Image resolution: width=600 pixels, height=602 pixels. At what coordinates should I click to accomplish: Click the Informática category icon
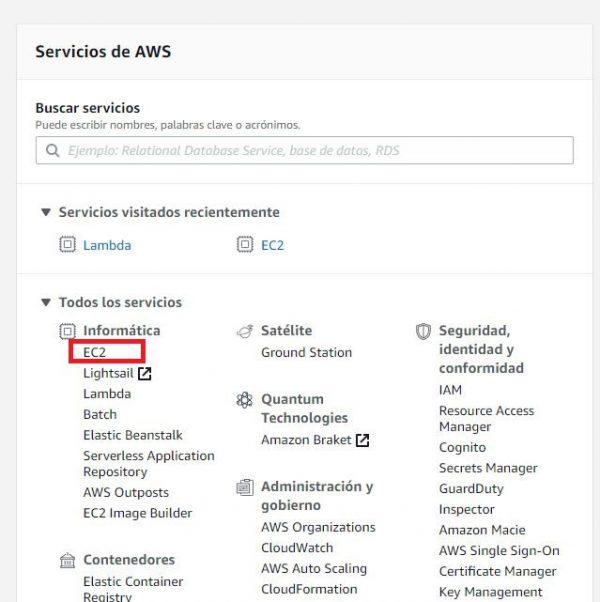[x=68, y=331]
